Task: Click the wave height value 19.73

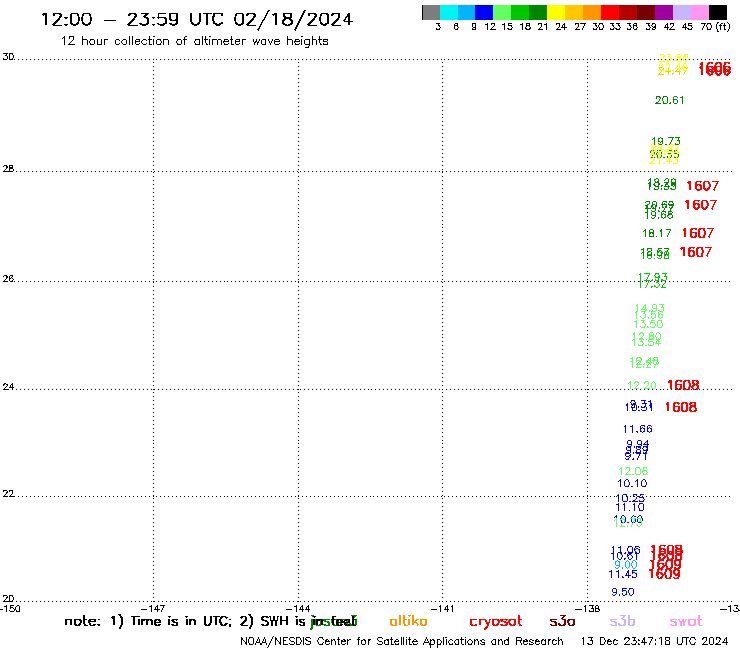Action: 665,141
